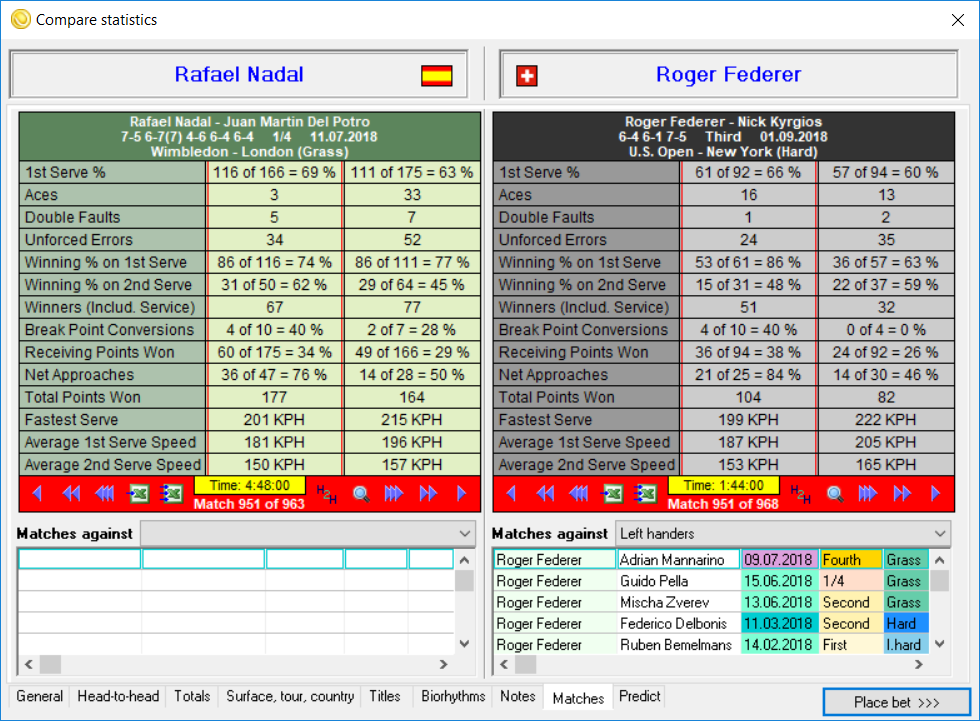The width and height of the screenshot is (980, 721).
Task: Select the Mischa Zverev match row
Action: click(x=711, y=602)
